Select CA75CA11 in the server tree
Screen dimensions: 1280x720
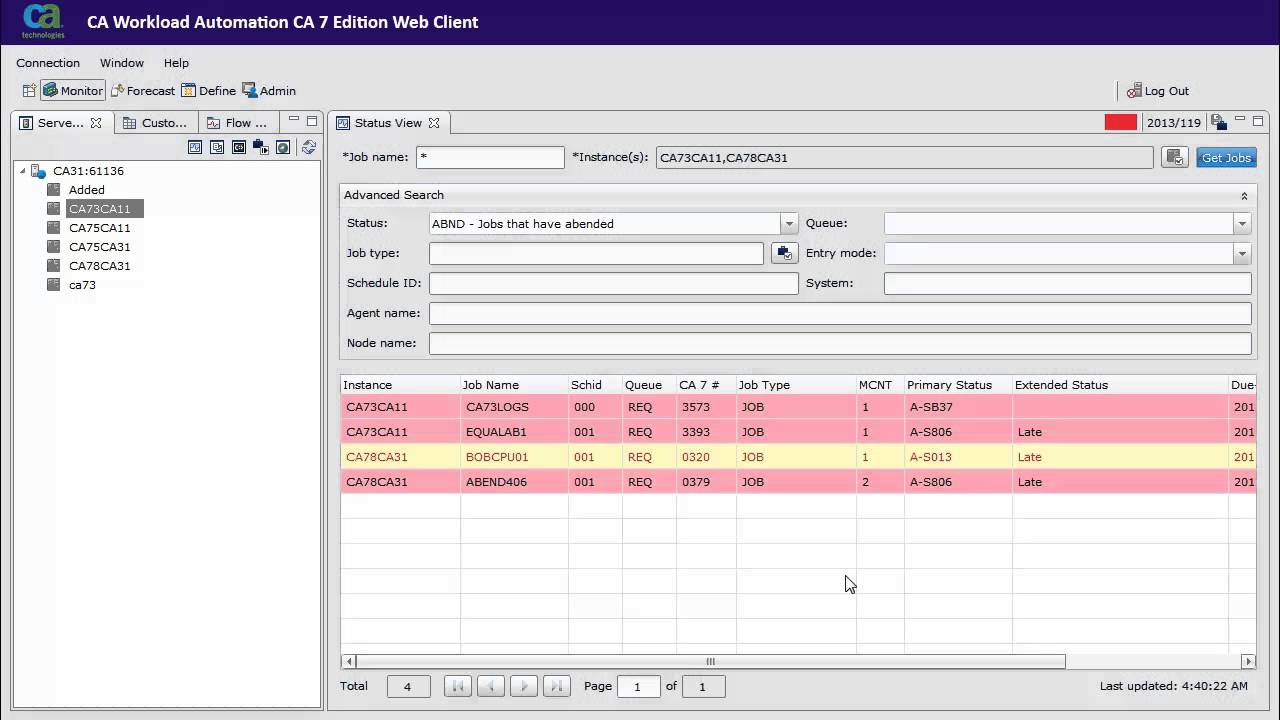(100, 228)
